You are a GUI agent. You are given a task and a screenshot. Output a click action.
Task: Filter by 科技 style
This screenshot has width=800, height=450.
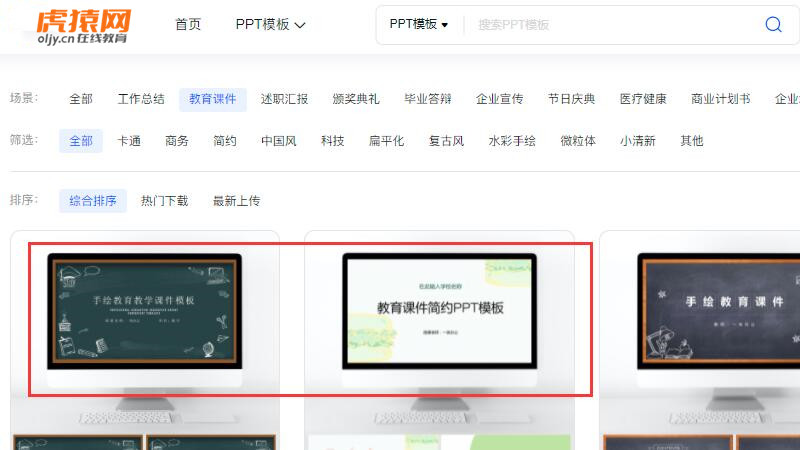pos(333,141)
